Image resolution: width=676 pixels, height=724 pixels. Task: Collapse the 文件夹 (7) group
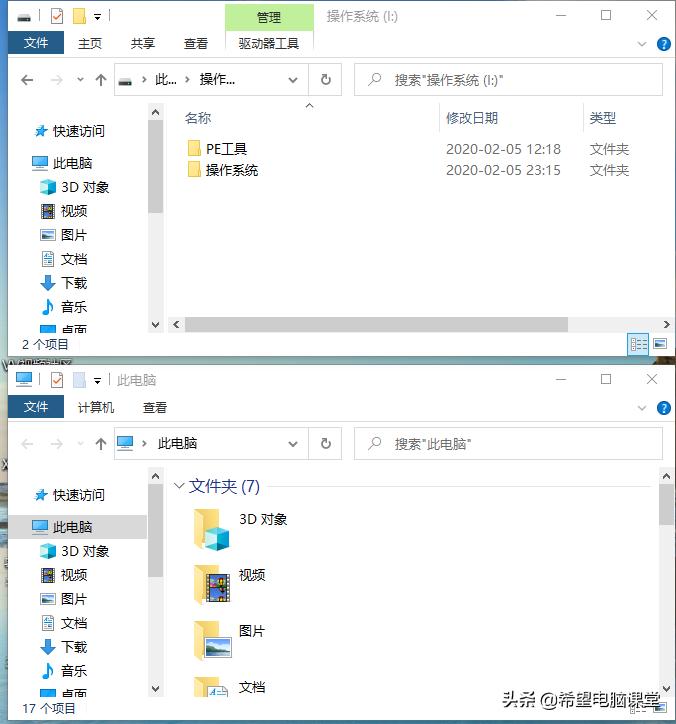[179, 486]
